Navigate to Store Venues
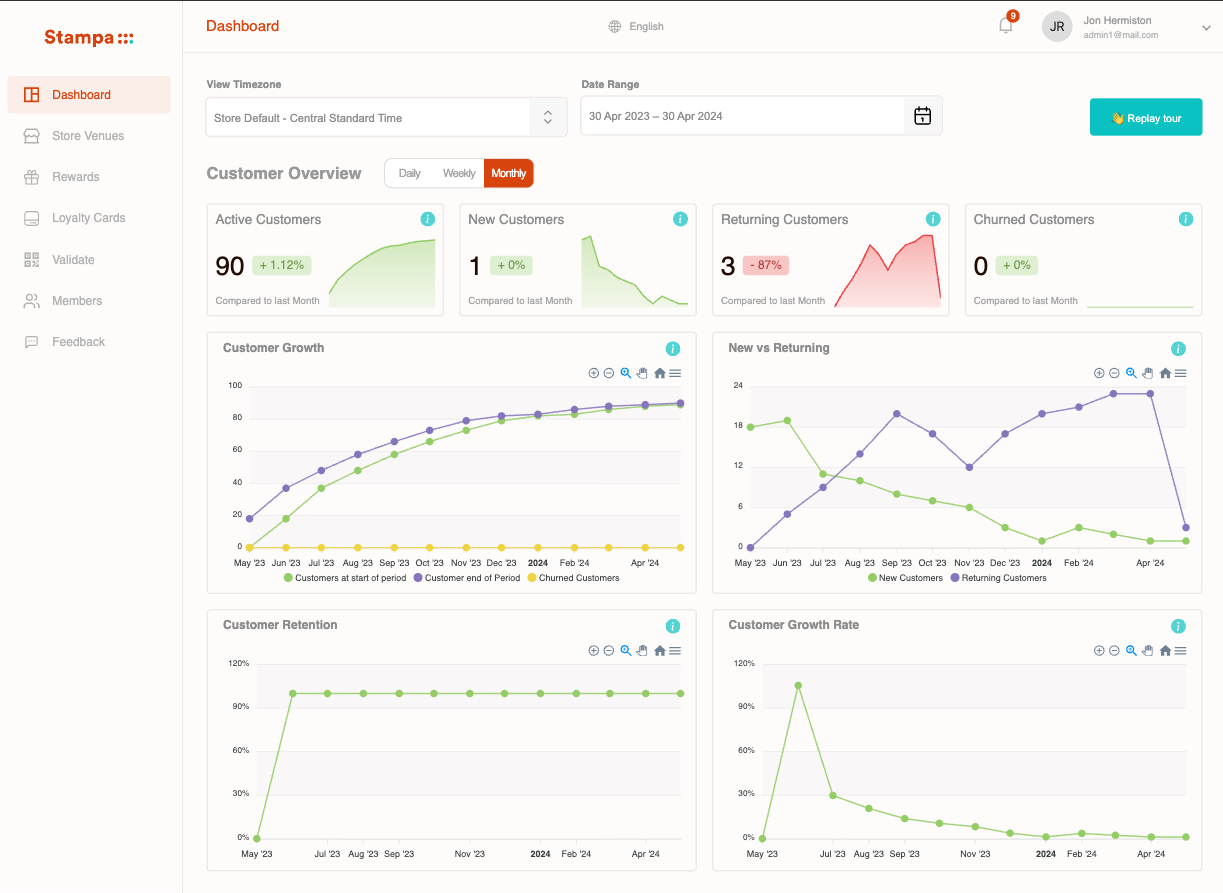 pyautogui.click(x=87, y=135)
